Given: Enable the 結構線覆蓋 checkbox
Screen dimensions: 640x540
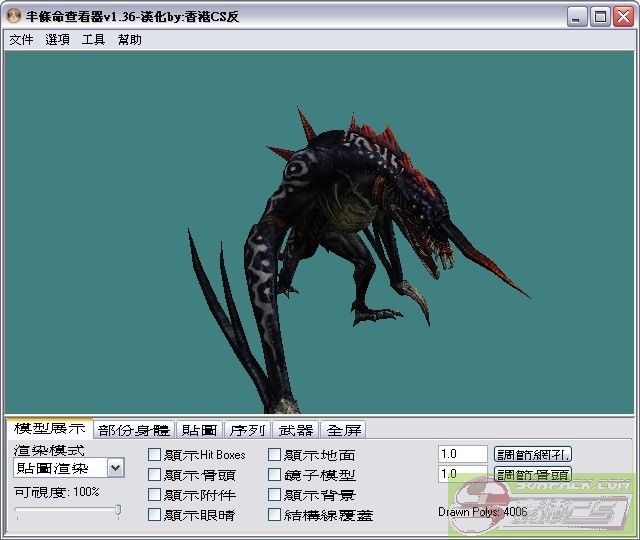Looking at the screenshot, I should (x=274, y=515).
